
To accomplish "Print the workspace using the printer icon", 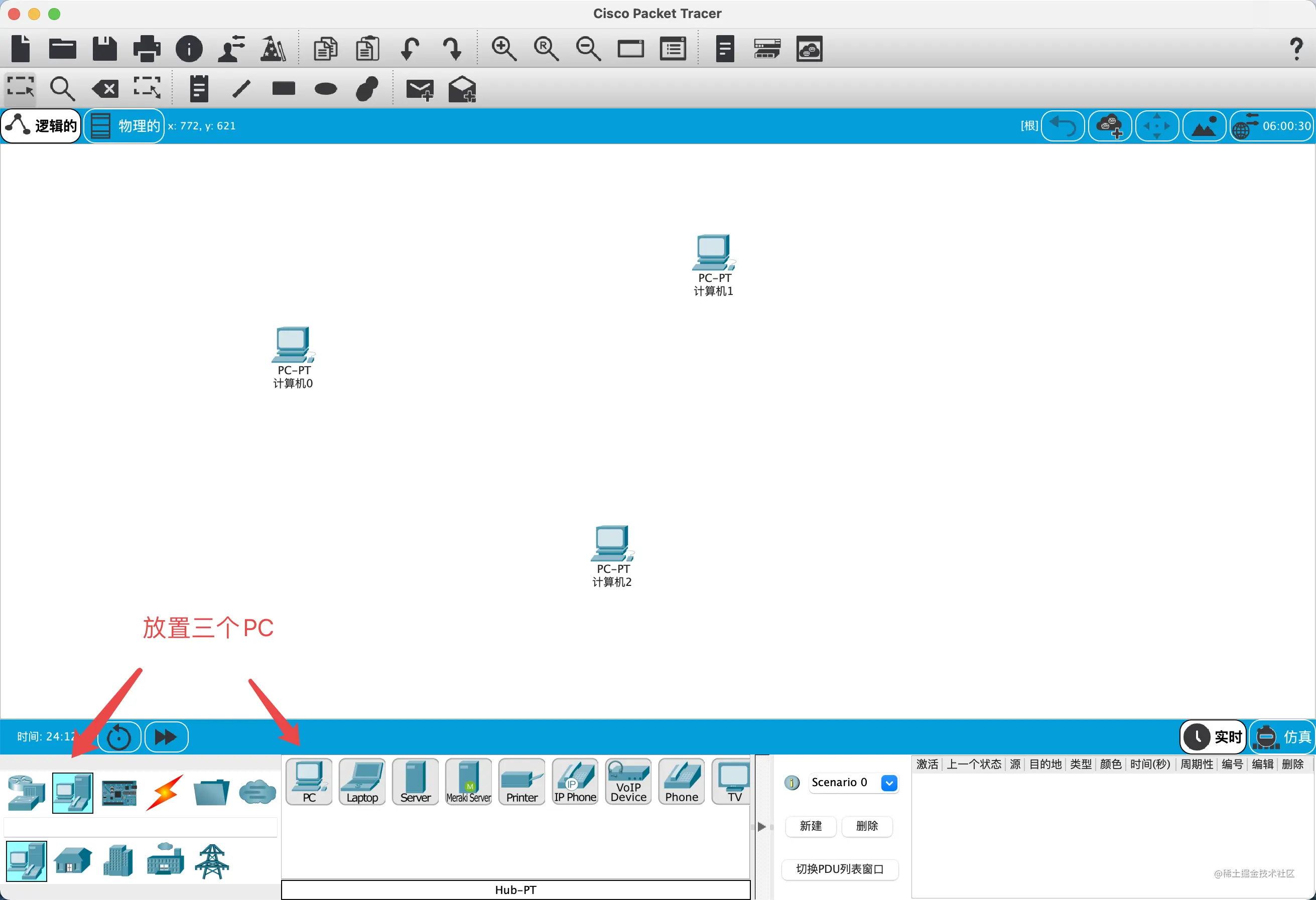I will [147, 49].
